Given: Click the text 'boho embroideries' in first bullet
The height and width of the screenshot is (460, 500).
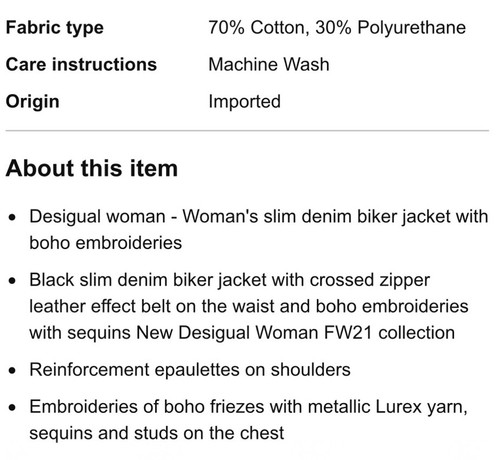Looking at the screenshot, I should click(x=106, y=243).
